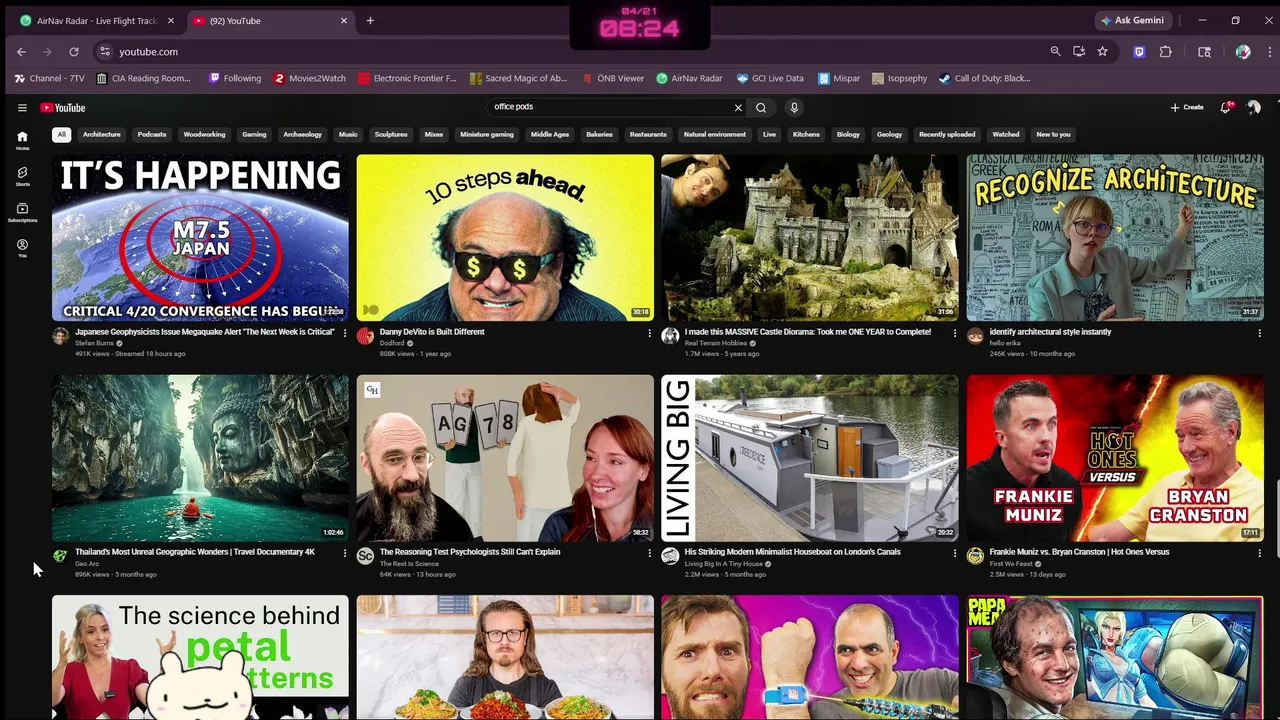Image resolution: width=1280 pixels, height=720 pixels.
Task: Play the Living Big houseboat thumbnail
Action: point(810,458)
